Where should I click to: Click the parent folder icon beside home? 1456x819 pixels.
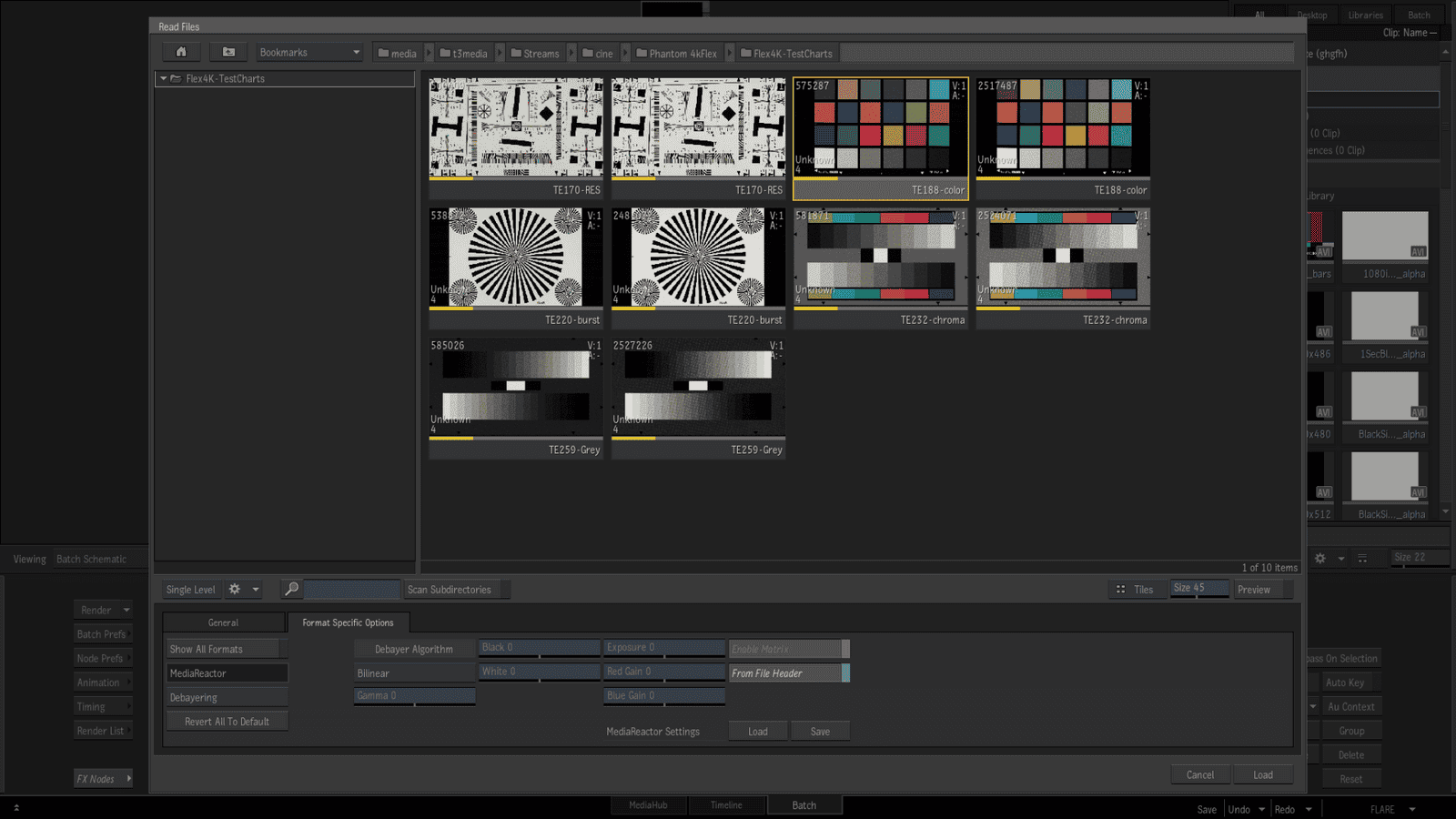tap(228, 53)
